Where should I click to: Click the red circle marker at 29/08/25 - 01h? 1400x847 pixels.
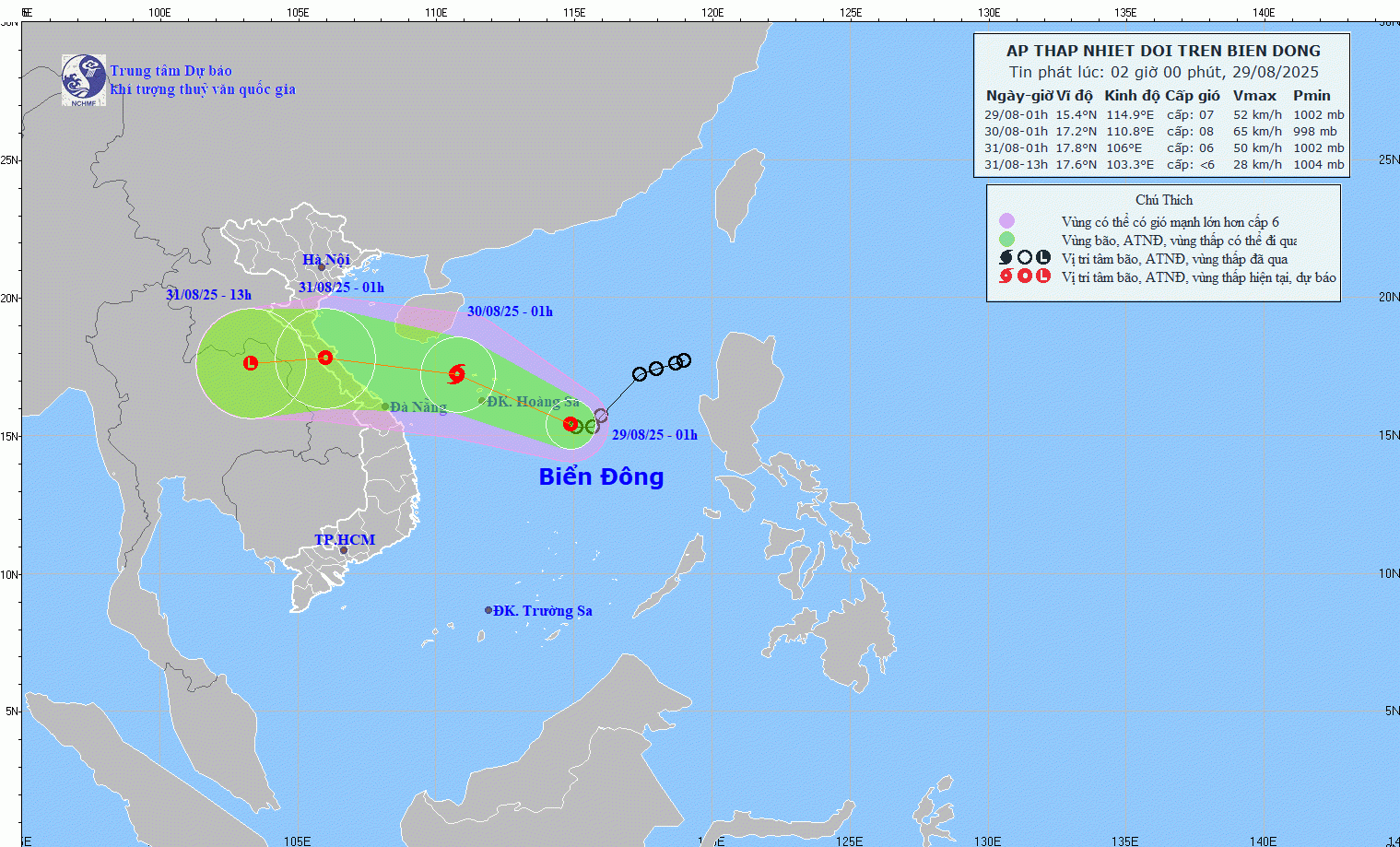pos(571,424)
